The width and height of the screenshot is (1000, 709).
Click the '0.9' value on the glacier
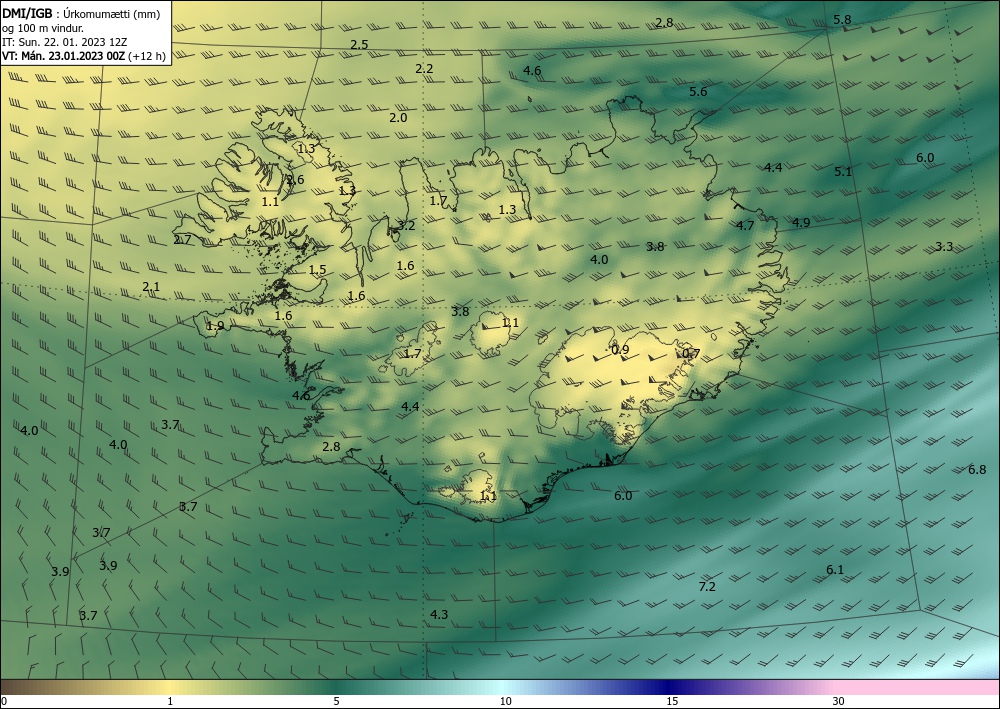point(620,349)
